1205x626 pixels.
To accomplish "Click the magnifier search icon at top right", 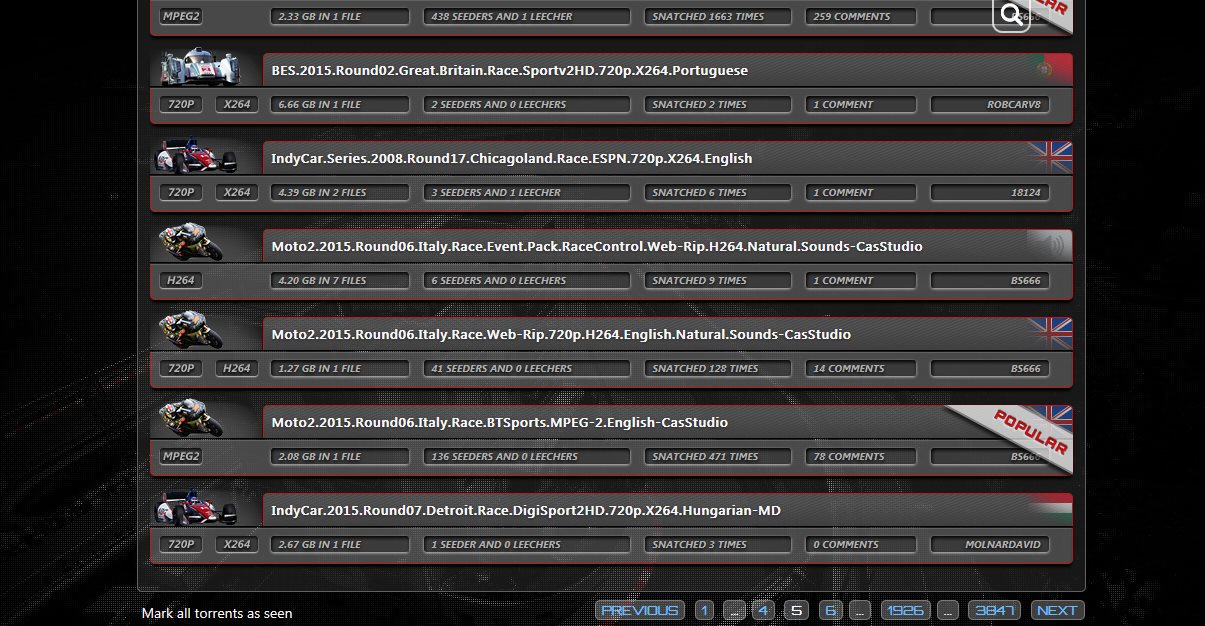I will [1011, 14].
